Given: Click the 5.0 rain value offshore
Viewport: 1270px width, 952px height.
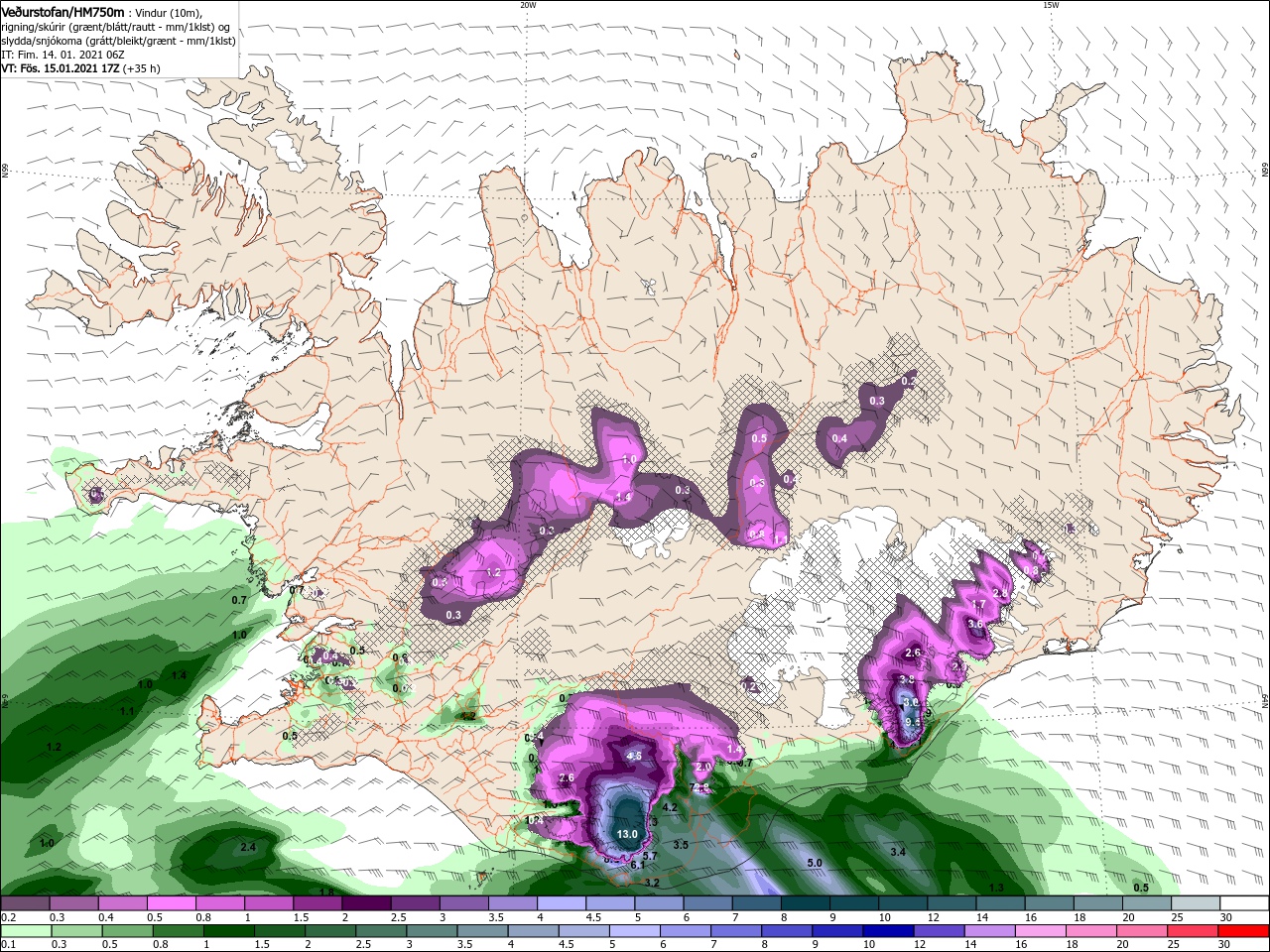Looking at the screenshot, I should coord(815,863).
